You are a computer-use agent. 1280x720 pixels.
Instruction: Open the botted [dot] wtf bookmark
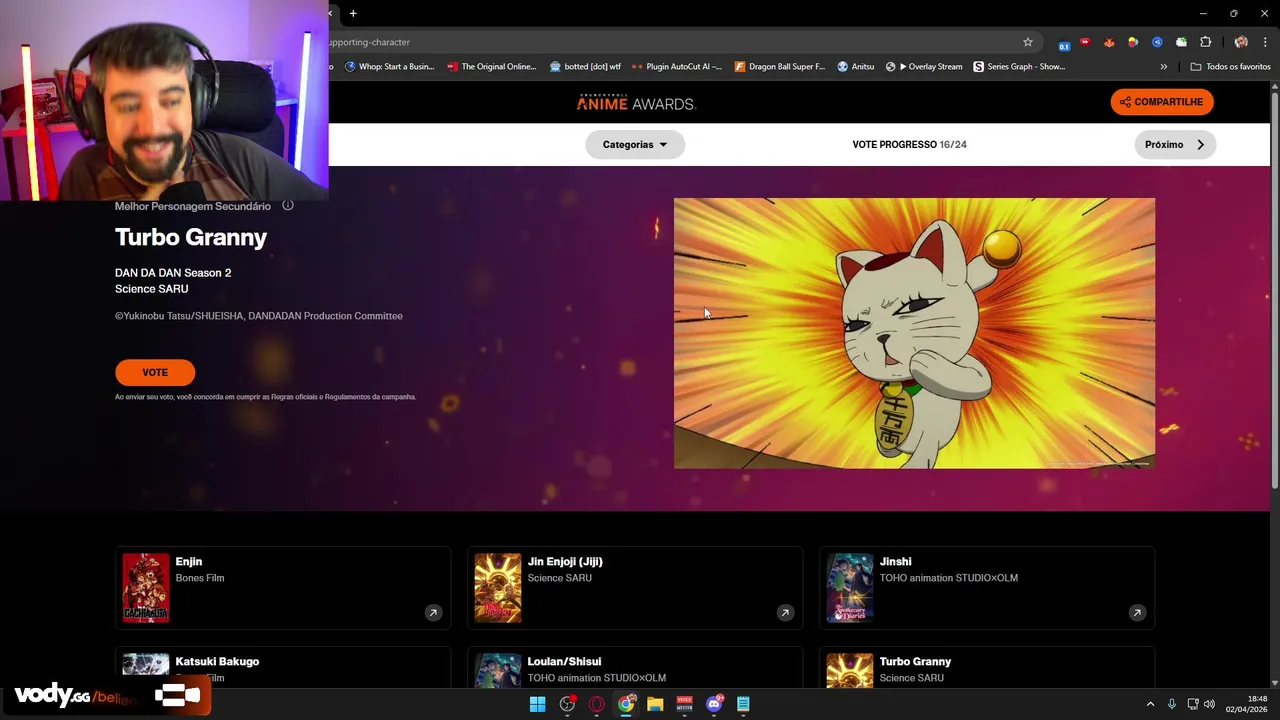coord(585,67)
